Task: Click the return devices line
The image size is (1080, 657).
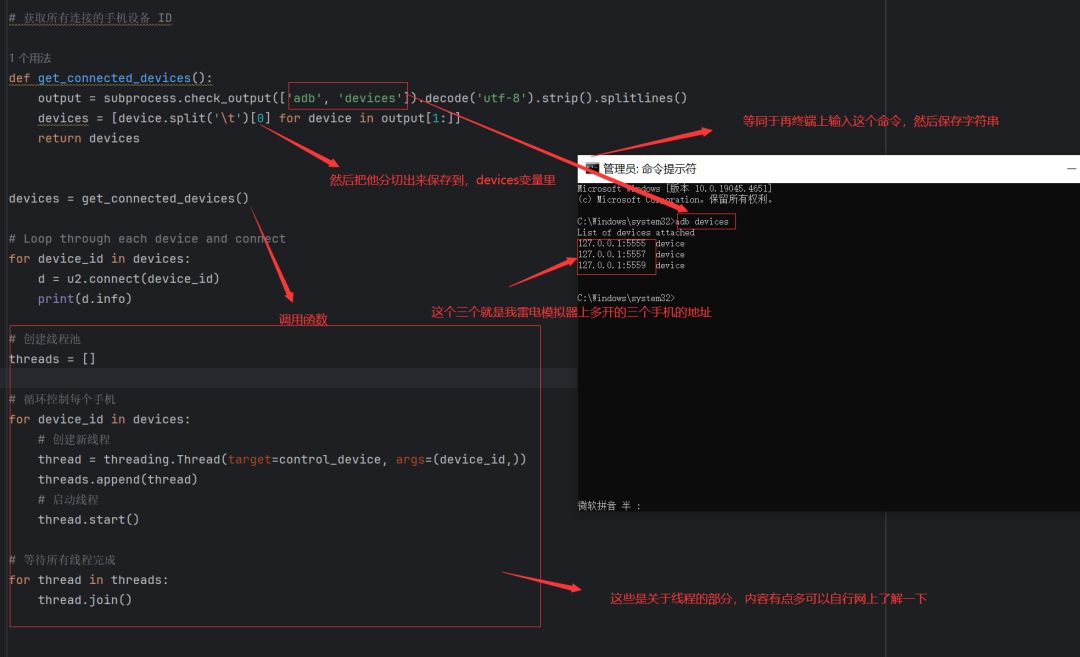Action: coord(89,138)
